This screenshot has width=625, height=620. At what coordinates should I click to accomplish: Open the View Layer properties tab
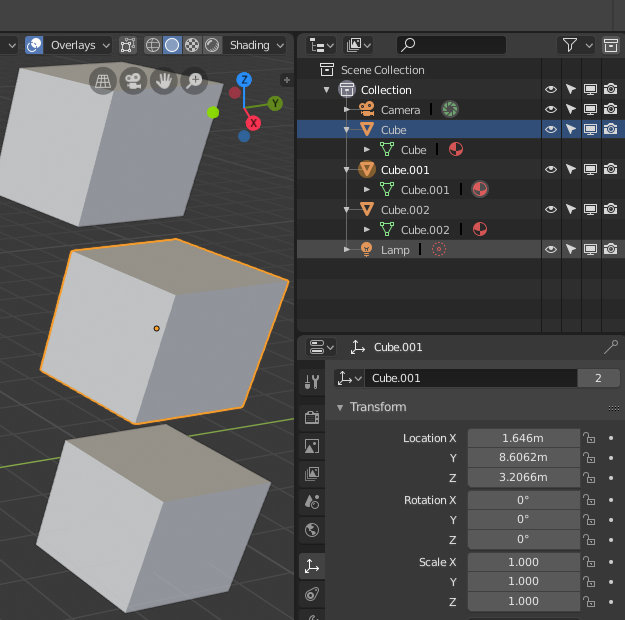pyautogui.click(x=312, y=474)
